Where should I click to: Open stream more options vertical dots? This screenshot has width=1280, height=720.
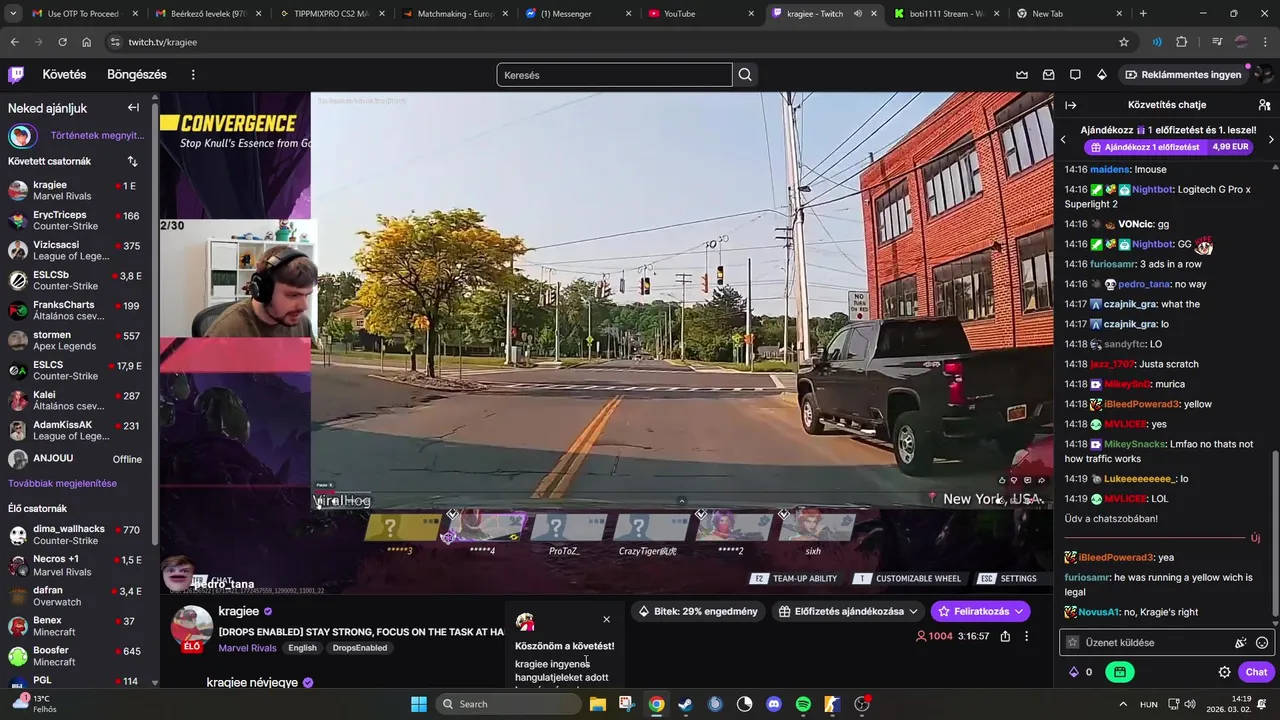[x=1026, y=636]
